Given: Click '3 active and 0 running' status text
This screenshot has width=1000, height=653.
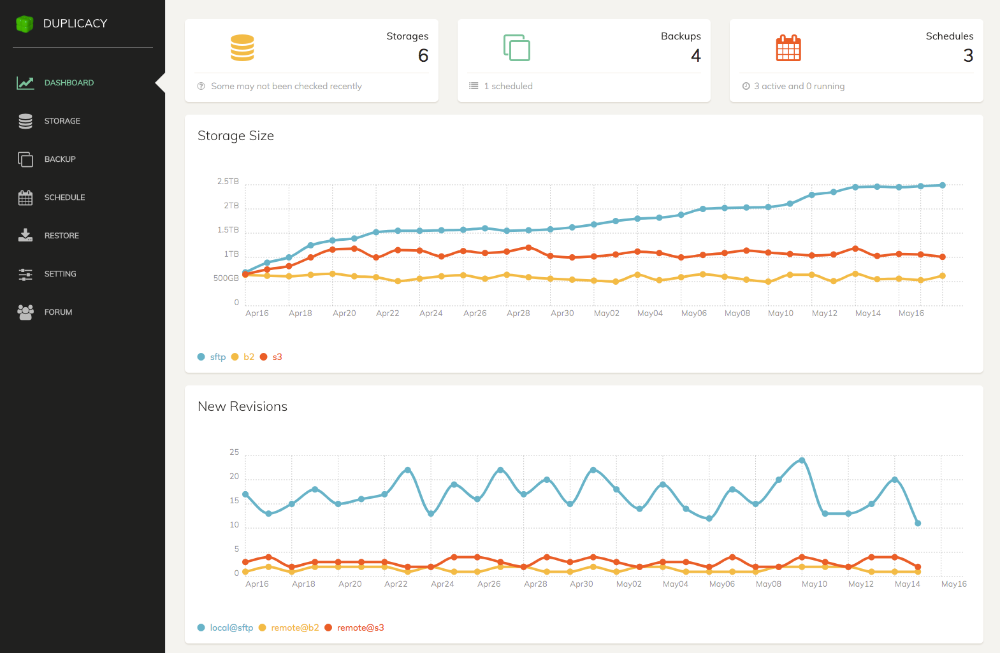Looking at the screenshot, I should tap(799, 86).
